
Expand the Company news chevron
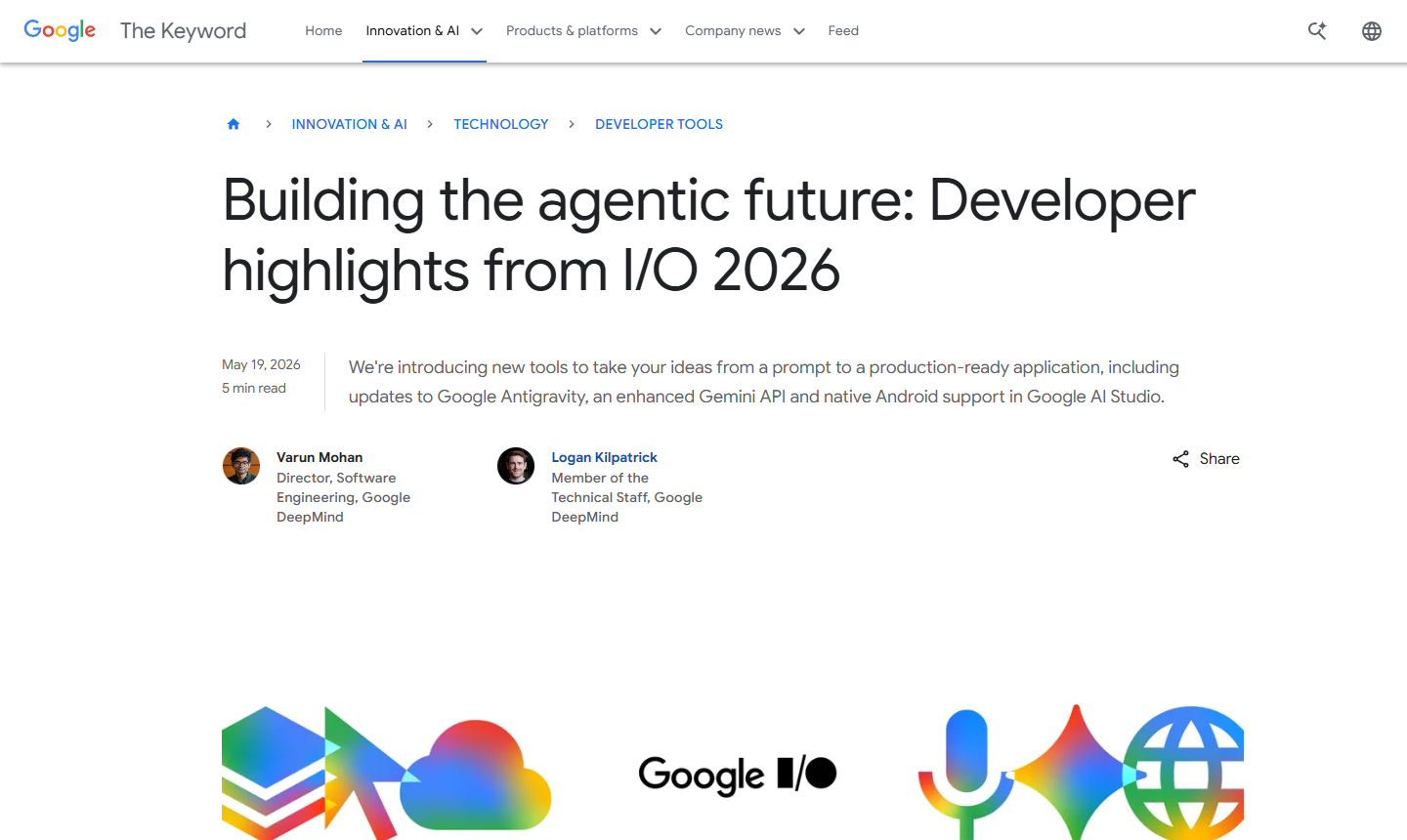(x=799, y=31)
